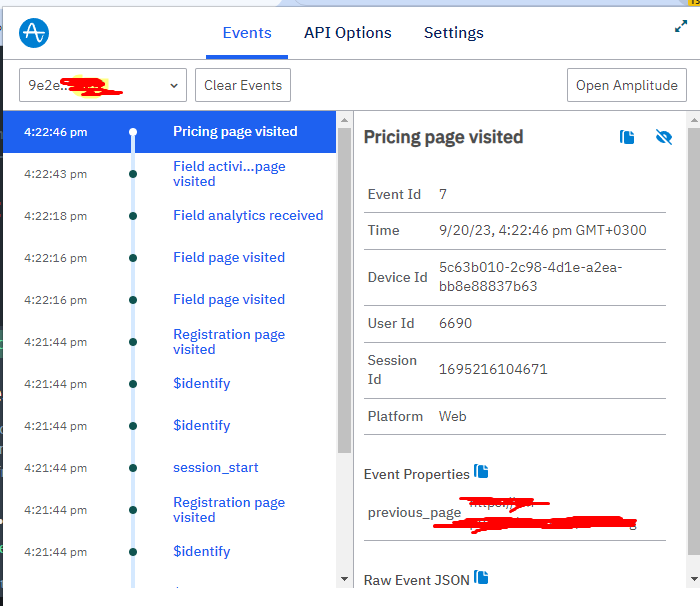Click the details panel scroll down arrow
This screenshot has width=700, height=606.
[694, 579]
